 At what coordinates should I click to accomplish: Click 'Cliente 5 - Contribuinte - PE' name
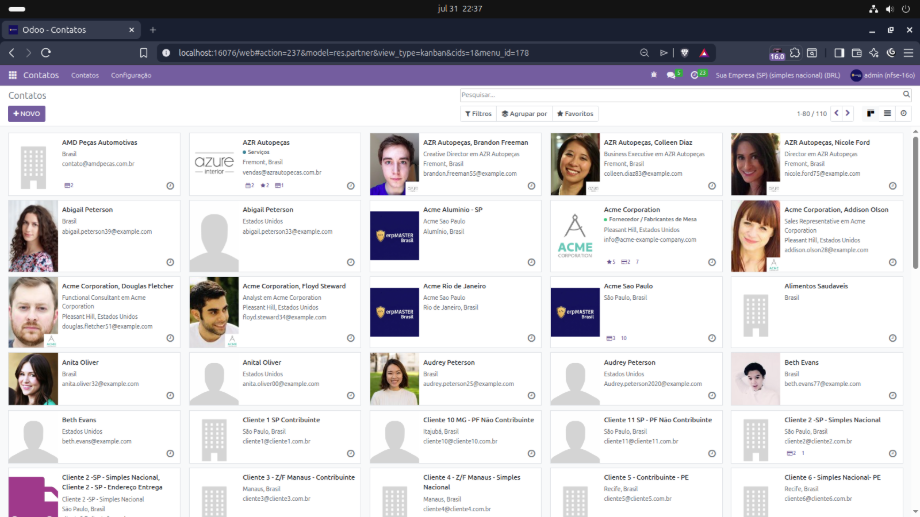646,478
